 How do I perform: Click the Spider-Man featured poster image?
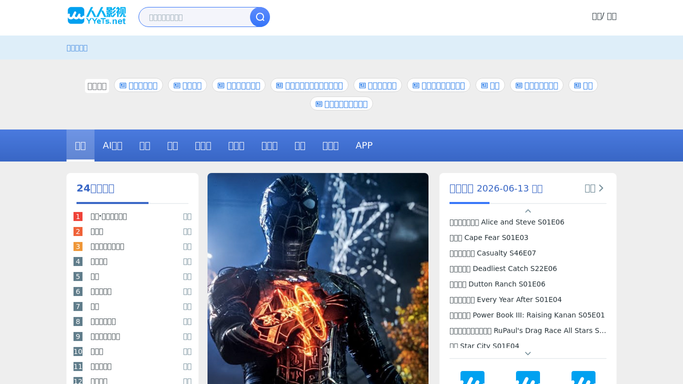click(x=318, y=279)
